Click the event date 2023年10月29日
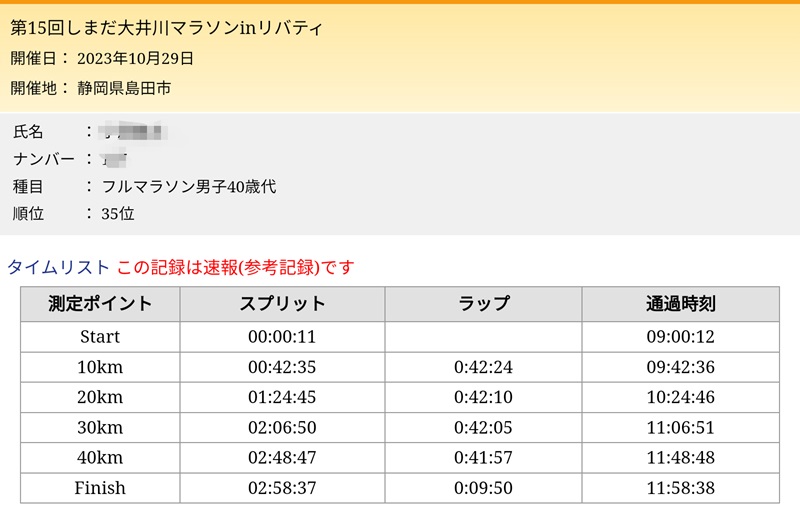The width and height of the screenshot is (800, 509). pos(135,58)
